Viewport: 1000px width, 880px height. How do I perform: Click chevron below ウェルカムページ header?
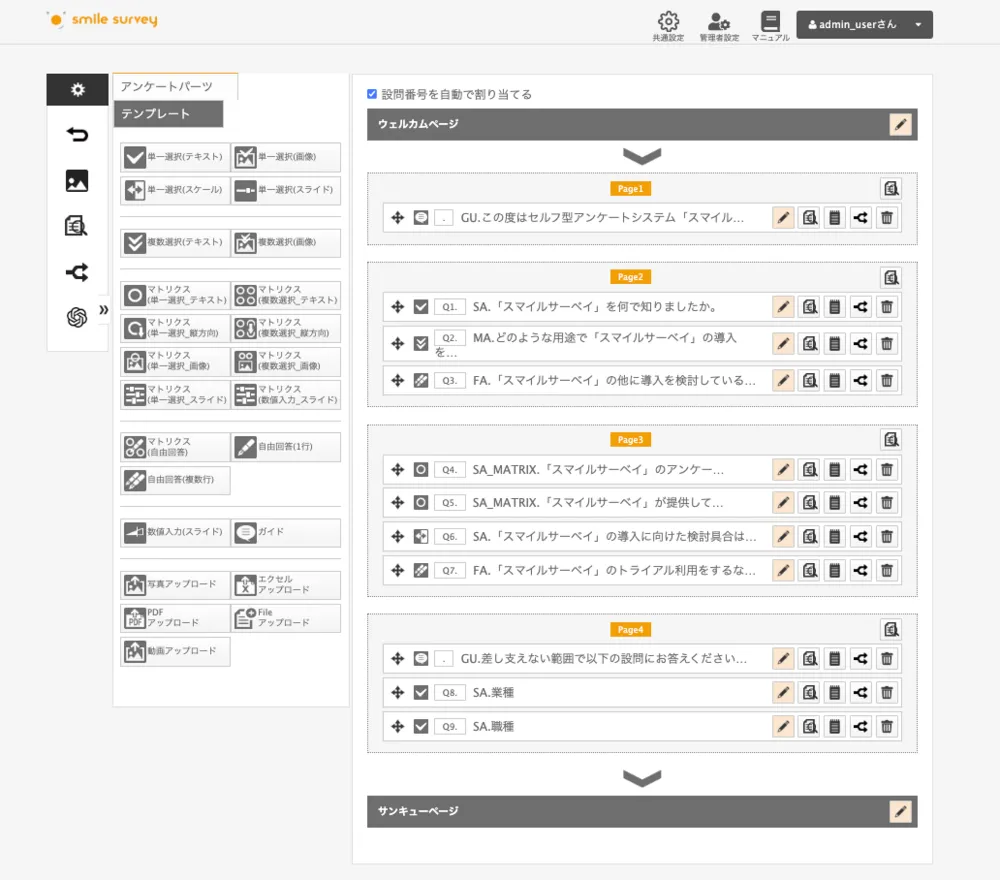point(641,157)
